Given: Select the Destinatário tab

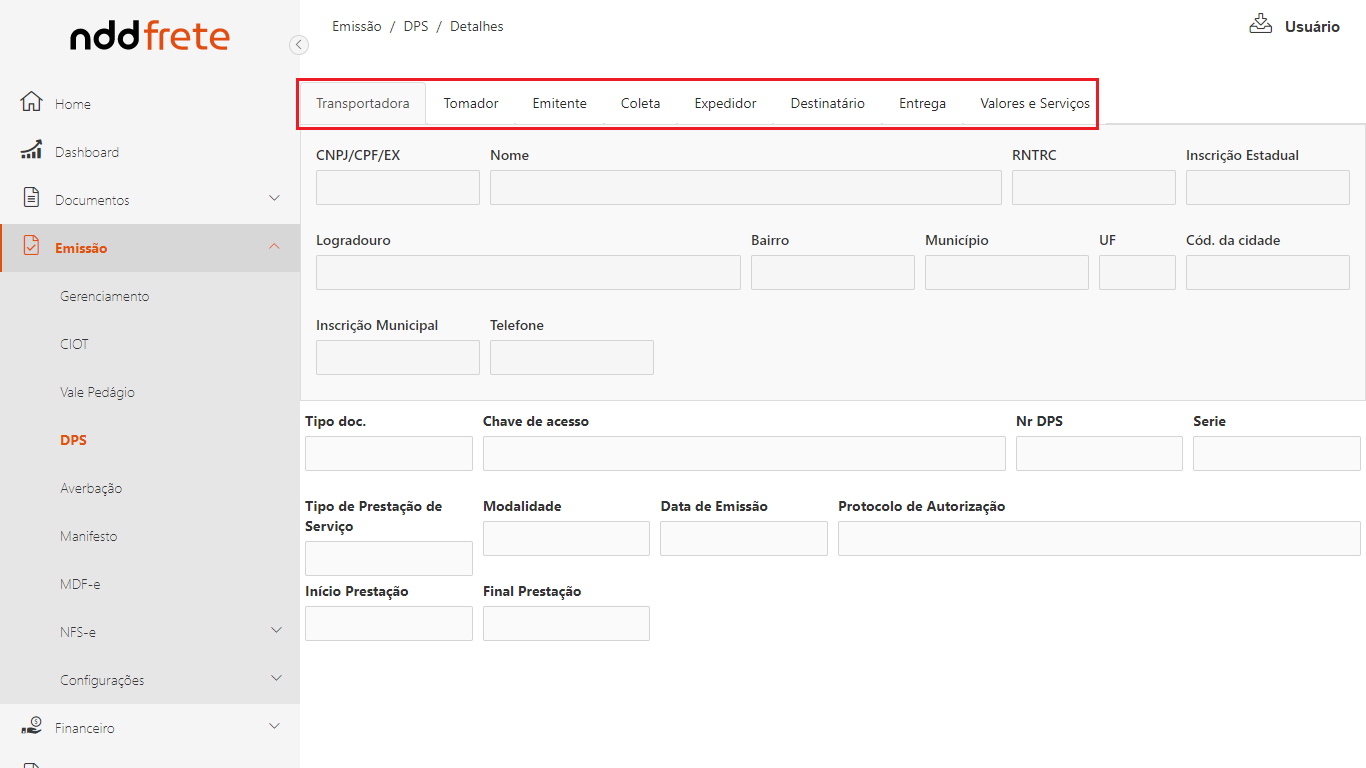Looking at the screenshot, I should [x=827, y=103].
